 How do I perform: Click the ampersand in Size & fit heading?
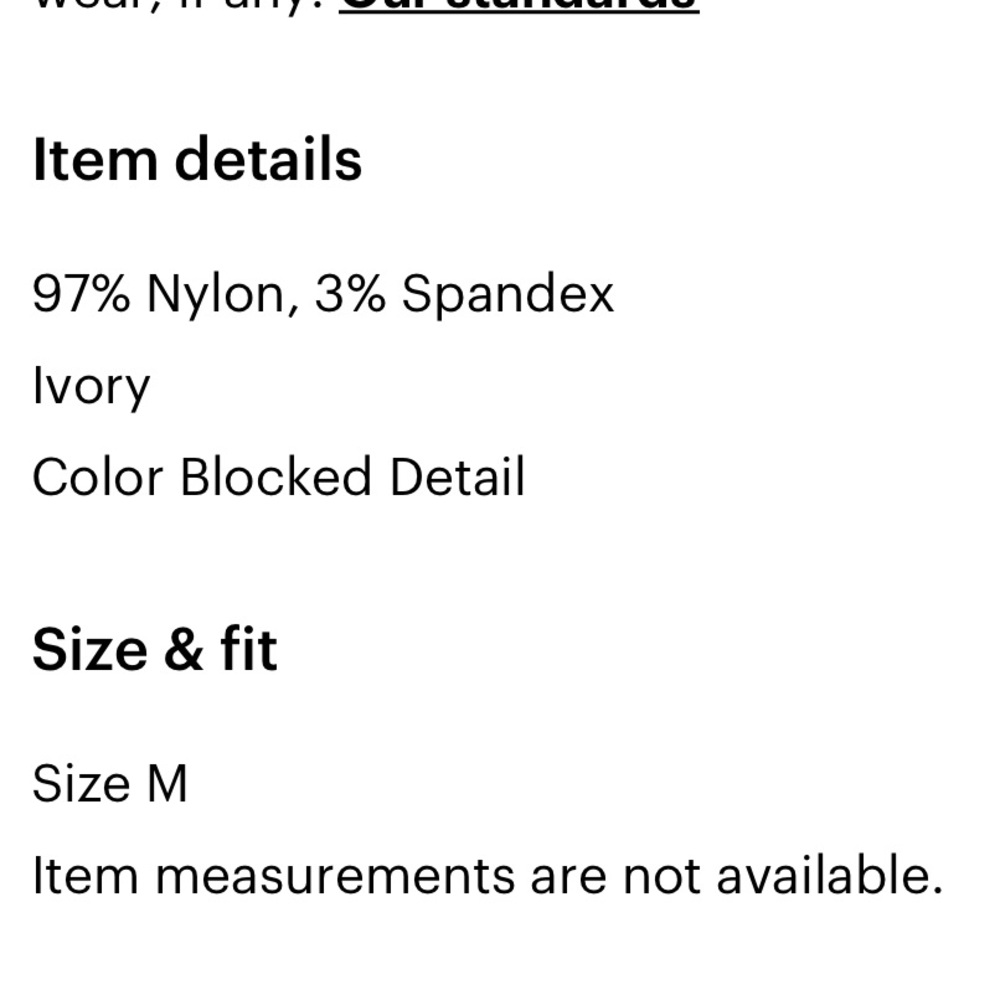coord(184,649)
